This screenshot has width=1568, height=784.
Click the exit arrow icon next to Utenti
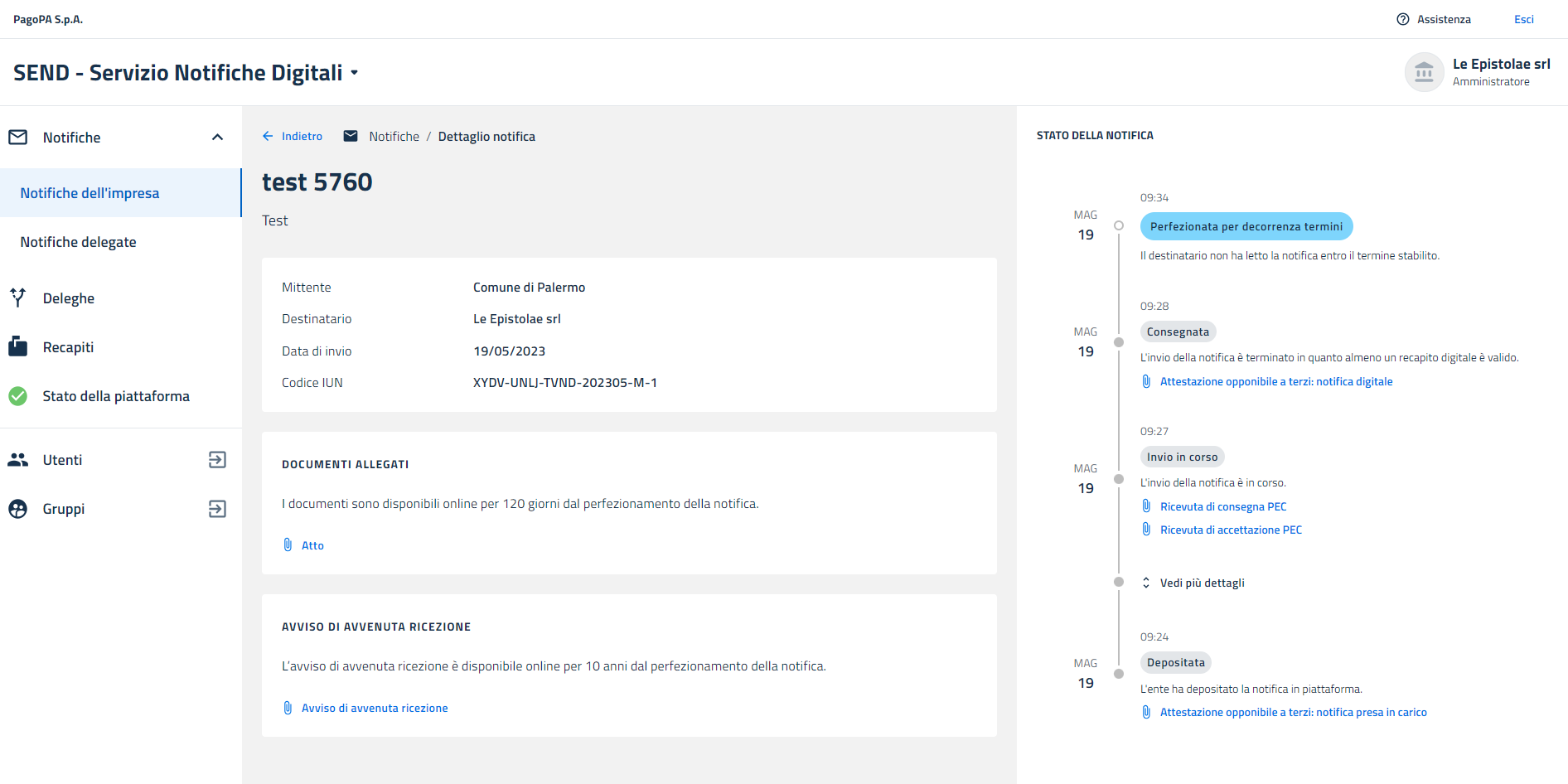[217, 460]
